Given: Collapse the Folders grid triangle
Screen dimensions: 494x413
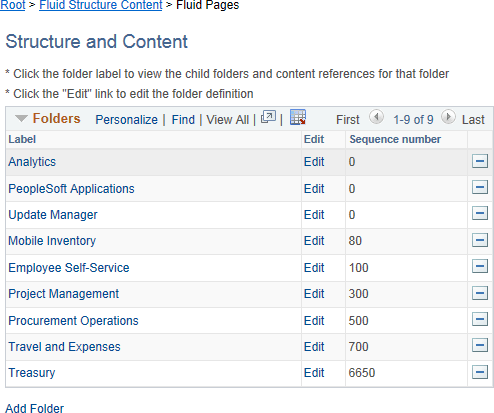Looking at the screenshot, I should [21, 118].
